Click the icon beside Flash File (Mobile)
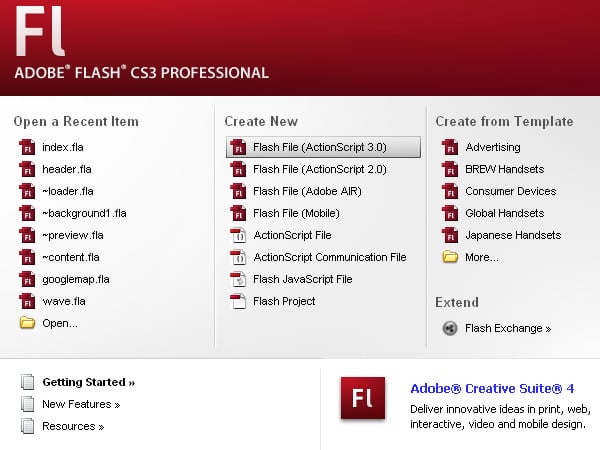Image resolution: width=600 pixels, height=450 pixels. 238,213
